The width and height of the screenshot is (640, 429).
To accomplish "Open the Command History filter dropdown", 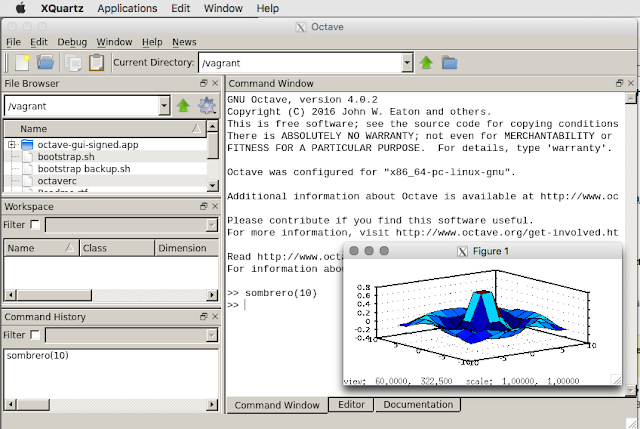I will tap(211, 335).
